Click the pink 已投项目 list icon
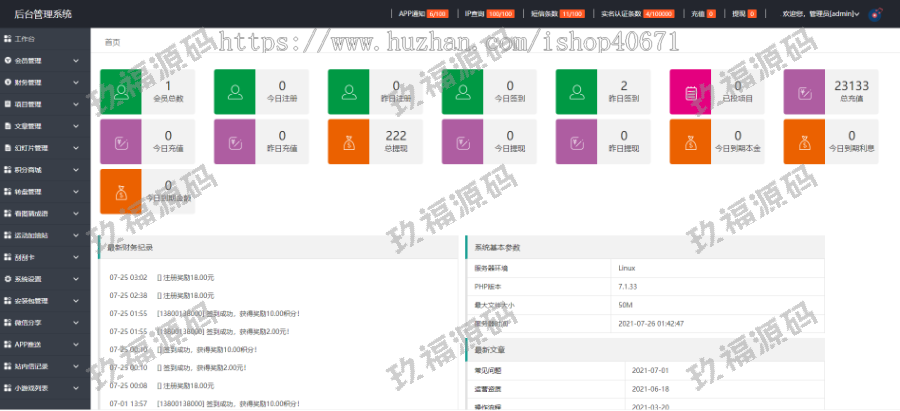The image size is (900, 411). coord(690,93)
